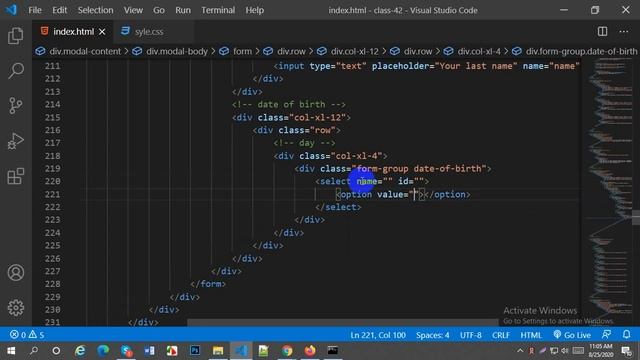640x360 pixels.
Task: Click the date of birth comment line
Action: point(289,104)
